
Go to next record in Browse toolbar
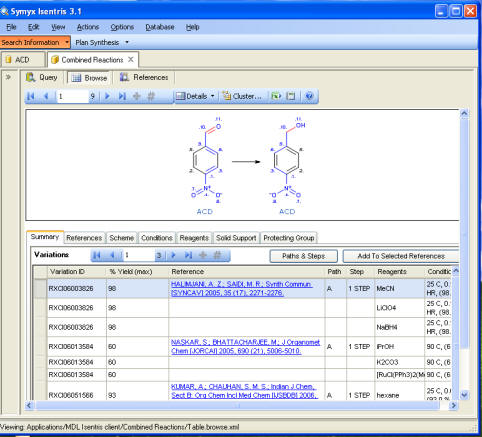click(107, 96)
